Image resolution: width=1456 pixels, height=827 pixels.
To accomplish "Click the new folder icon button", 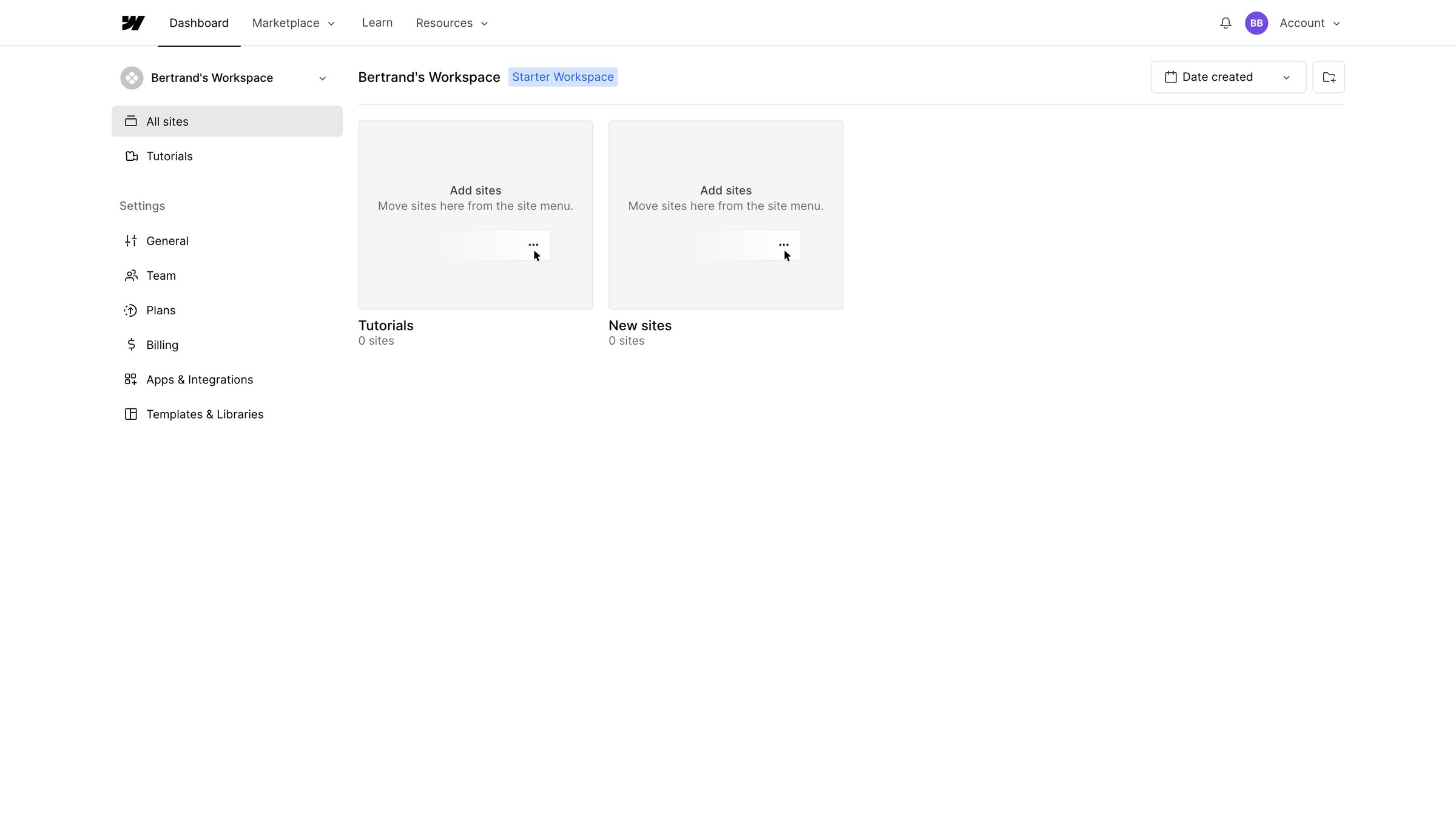I will [1329, 77].
